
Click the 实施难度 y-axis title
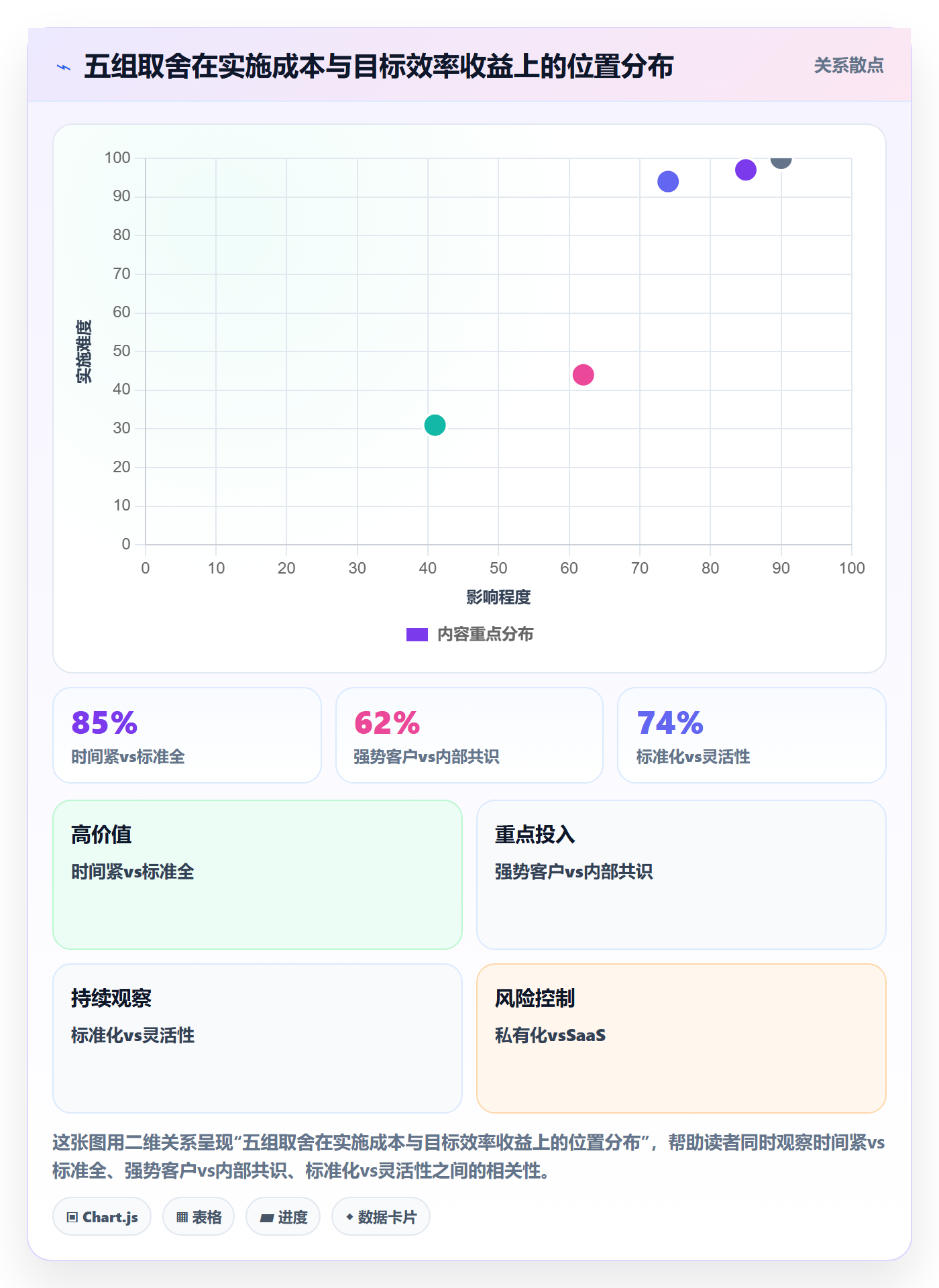[x=84, y=352]
